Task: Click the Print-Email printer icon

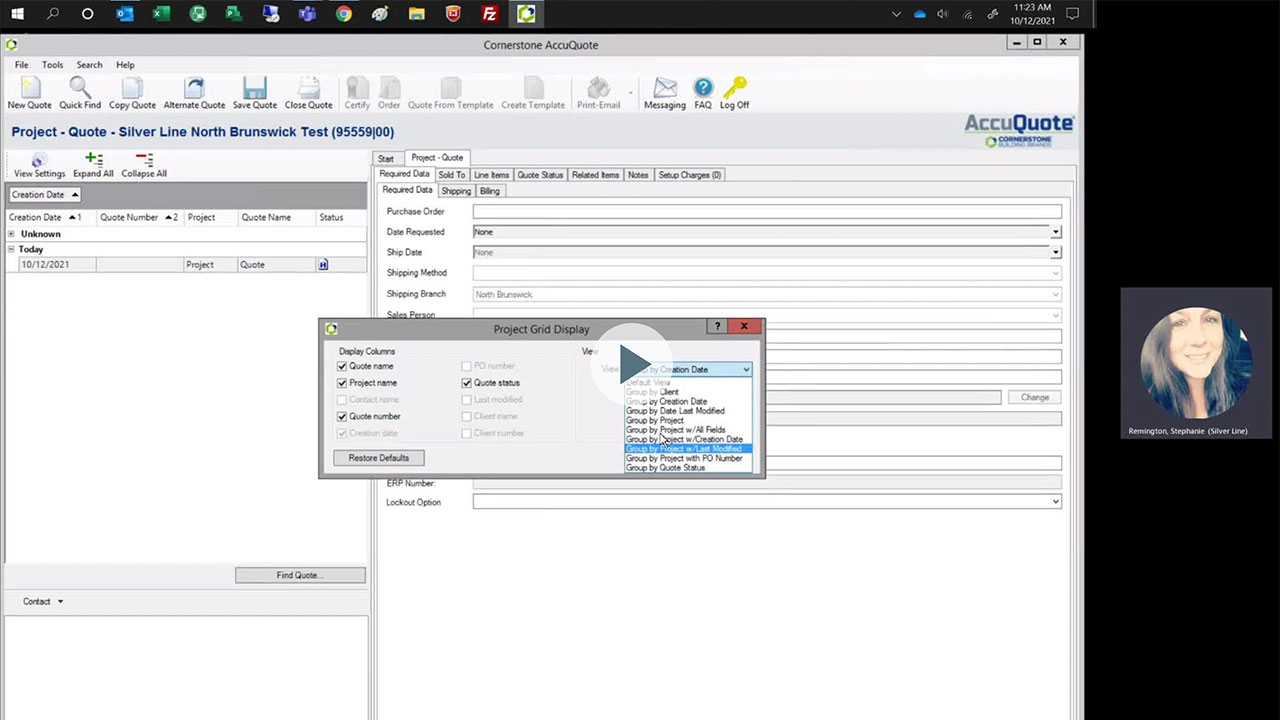Action: pyautogui.click(x=599, y=88)
